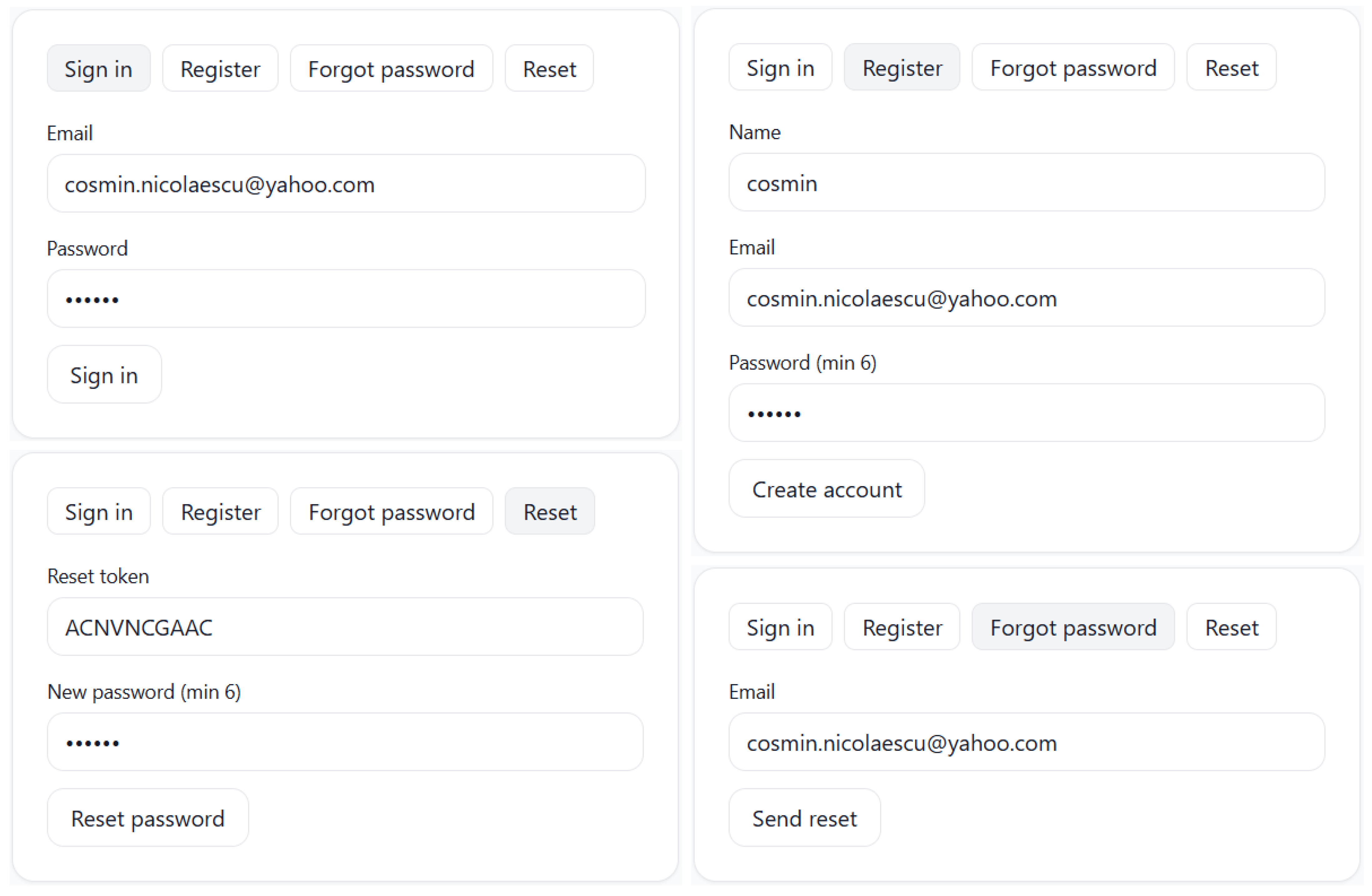Select the Email field in the sign-in form
This screenshot has height=896, width=1372.
tap(346, 184)
